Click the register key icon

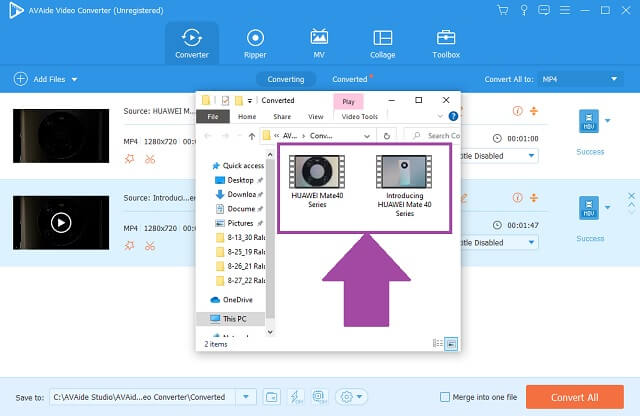pos(524,10)
